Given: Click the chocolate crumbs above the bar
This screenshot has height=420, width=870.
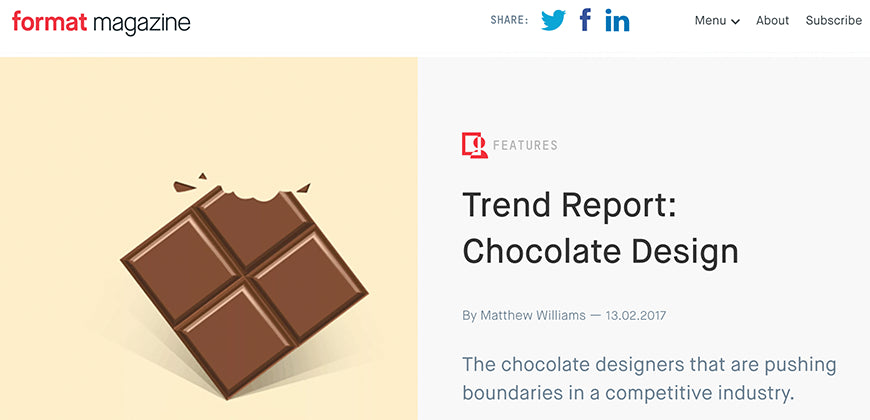Looking at the screenshot, I should [x=185, y=185].
